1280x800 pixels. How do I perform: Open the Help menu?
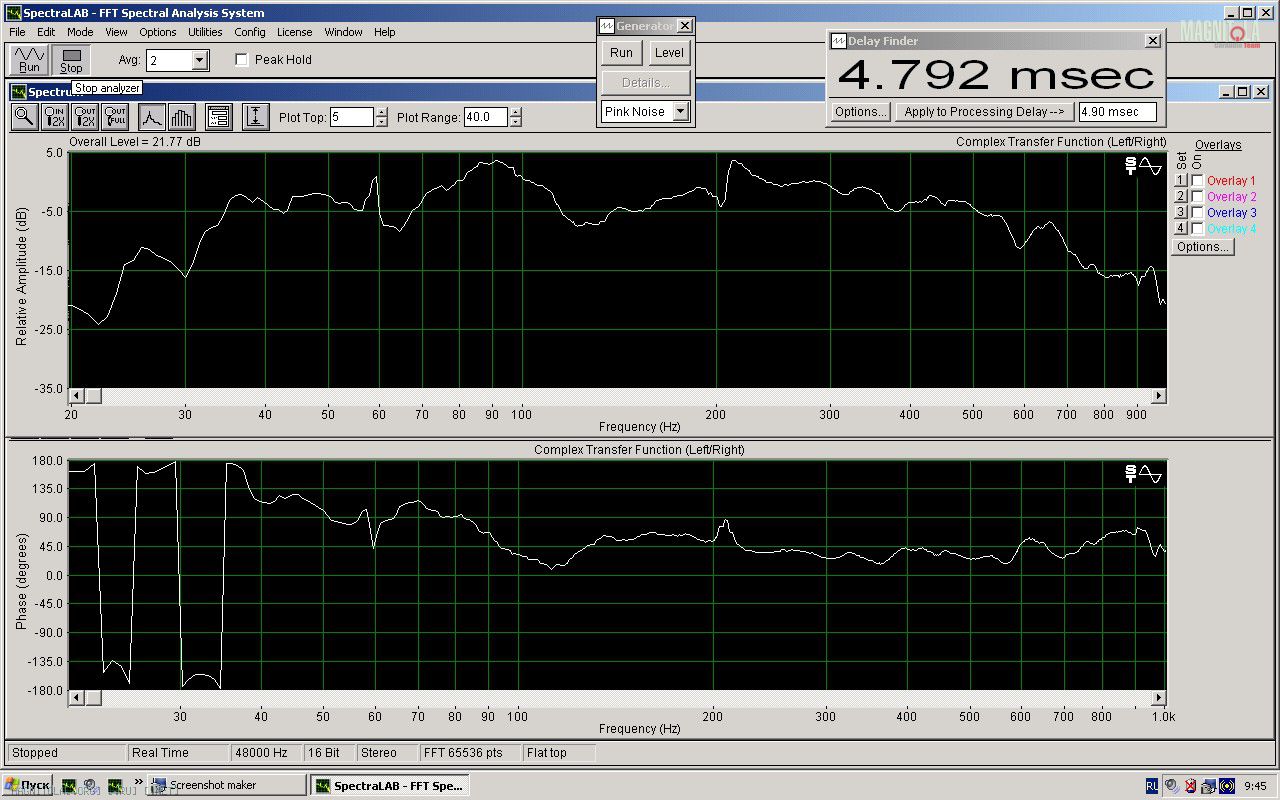coord(385,32)
